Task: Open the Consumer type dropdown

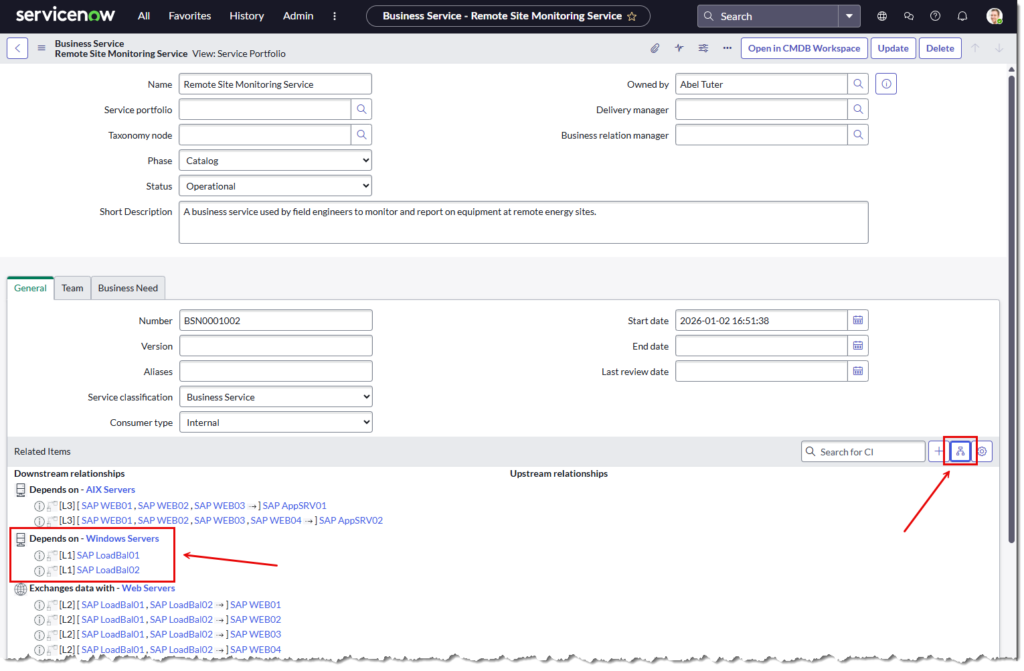Action: pos(275,423)
